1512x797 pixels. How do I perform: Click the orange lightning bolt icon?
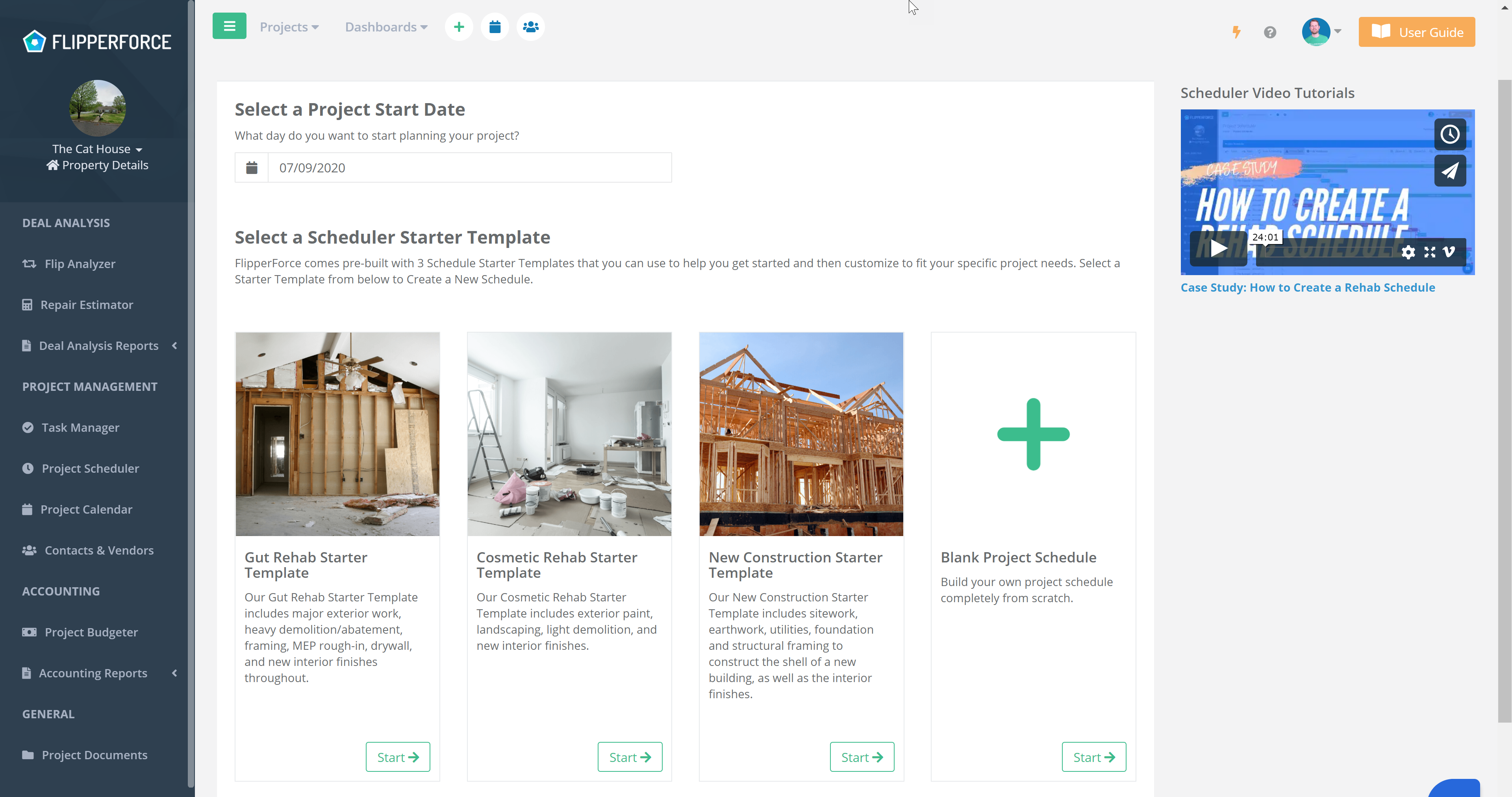[1236, 32]
